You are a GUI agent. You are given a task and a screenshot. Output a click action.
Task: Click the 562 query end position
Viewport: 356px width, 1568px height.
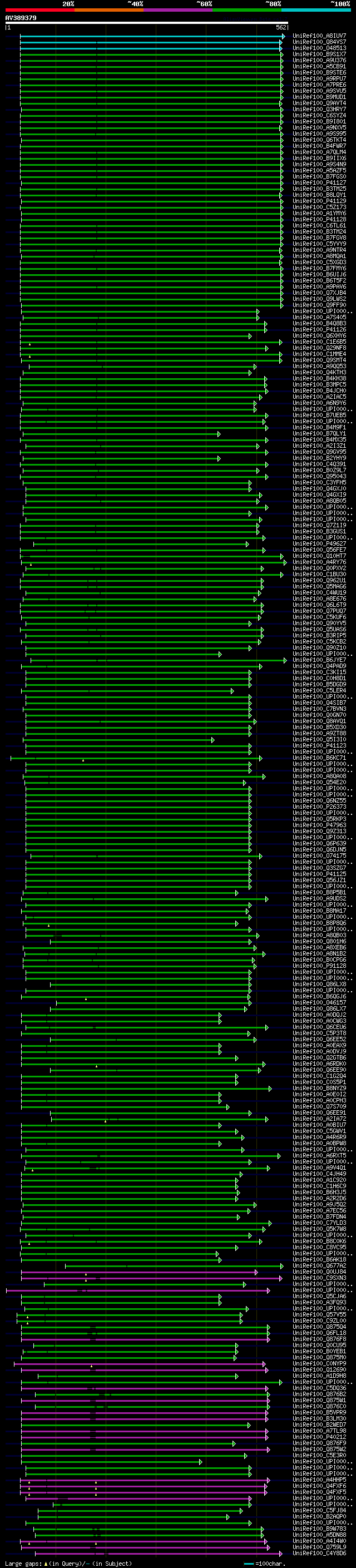pos(280,27)
